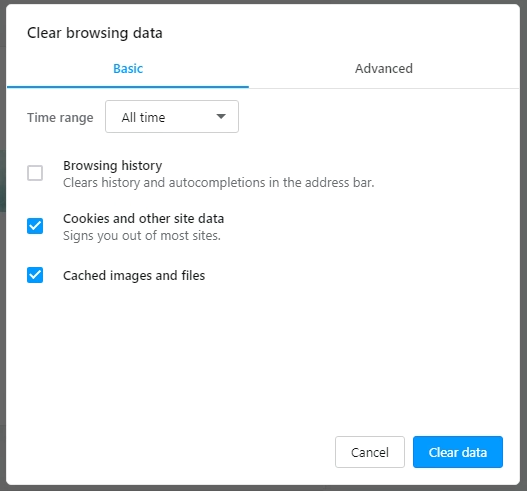Click the 'All time' selected value text
Image resolution: width=527 pixels, height=491 pixels.
pos(144,117)
